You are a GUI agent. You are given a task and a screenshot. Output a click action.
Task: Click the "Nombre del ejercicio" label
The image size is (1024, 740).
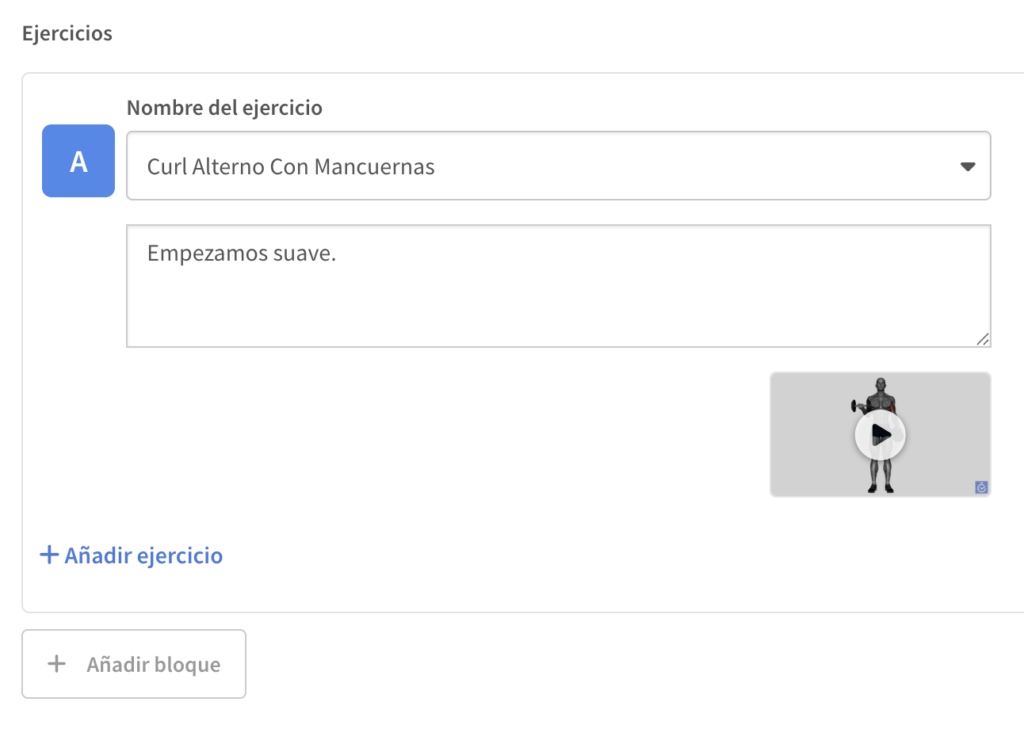[224, 108]
